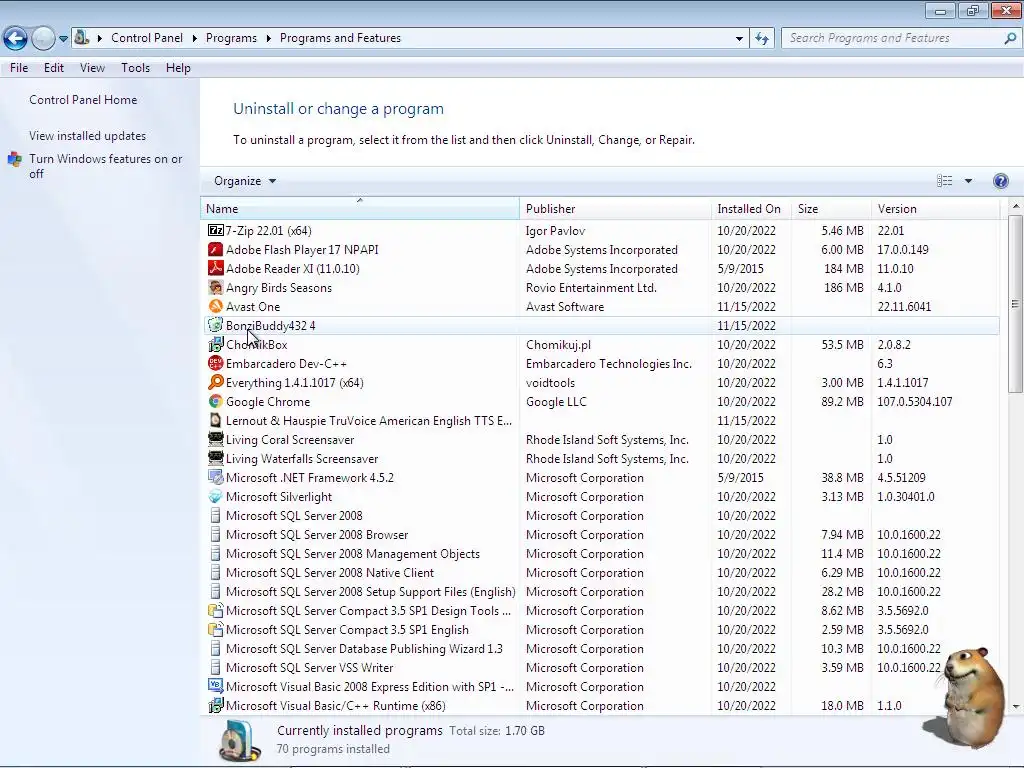The image size is (1024, 768).
Task: Open the File menu
Action: 19,68
